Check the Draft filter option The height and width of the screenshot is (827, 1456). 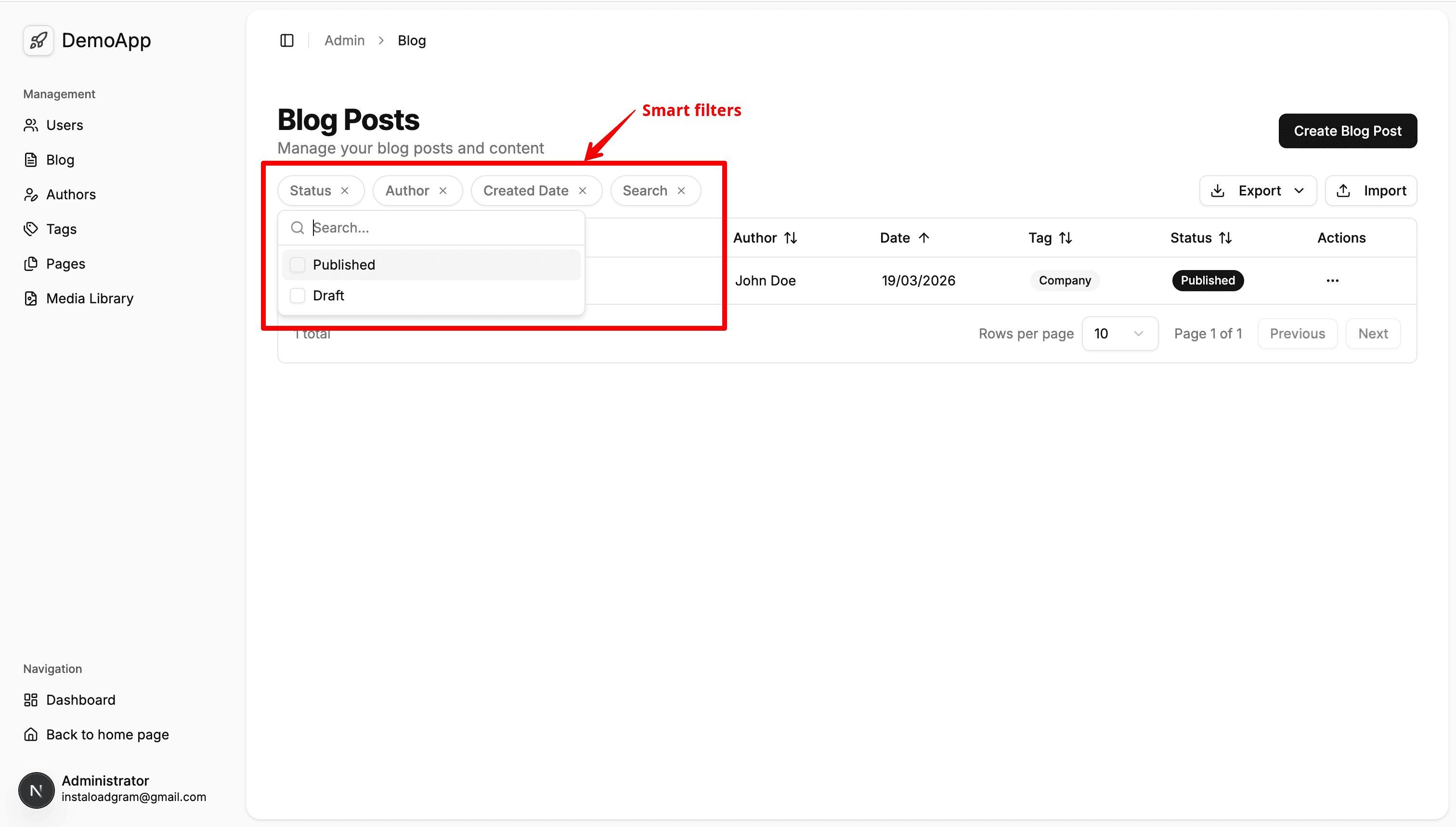click(x=298, y=296)
